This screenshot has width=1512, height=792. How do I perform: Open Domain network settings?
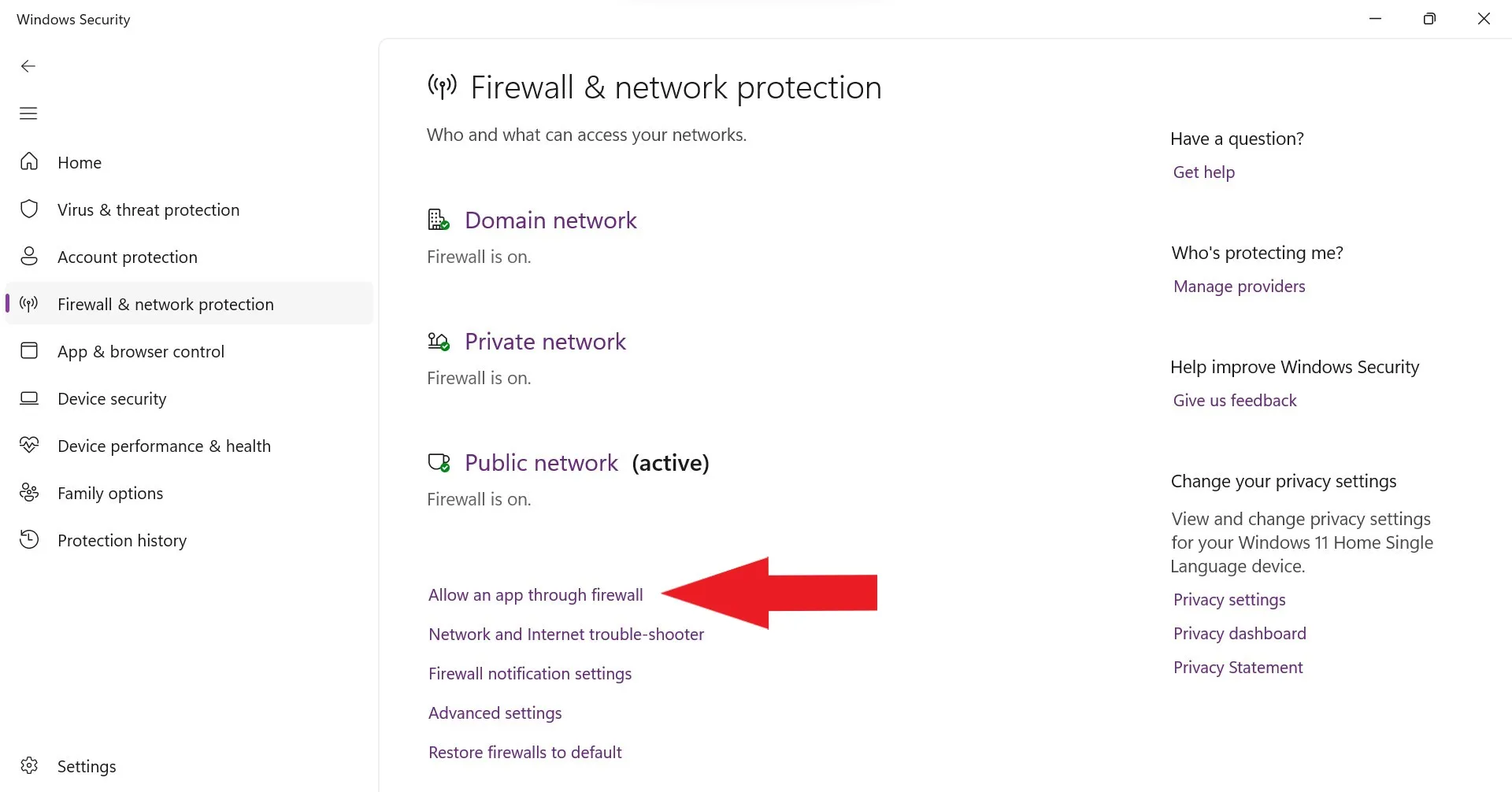click(x=550, y=220)
